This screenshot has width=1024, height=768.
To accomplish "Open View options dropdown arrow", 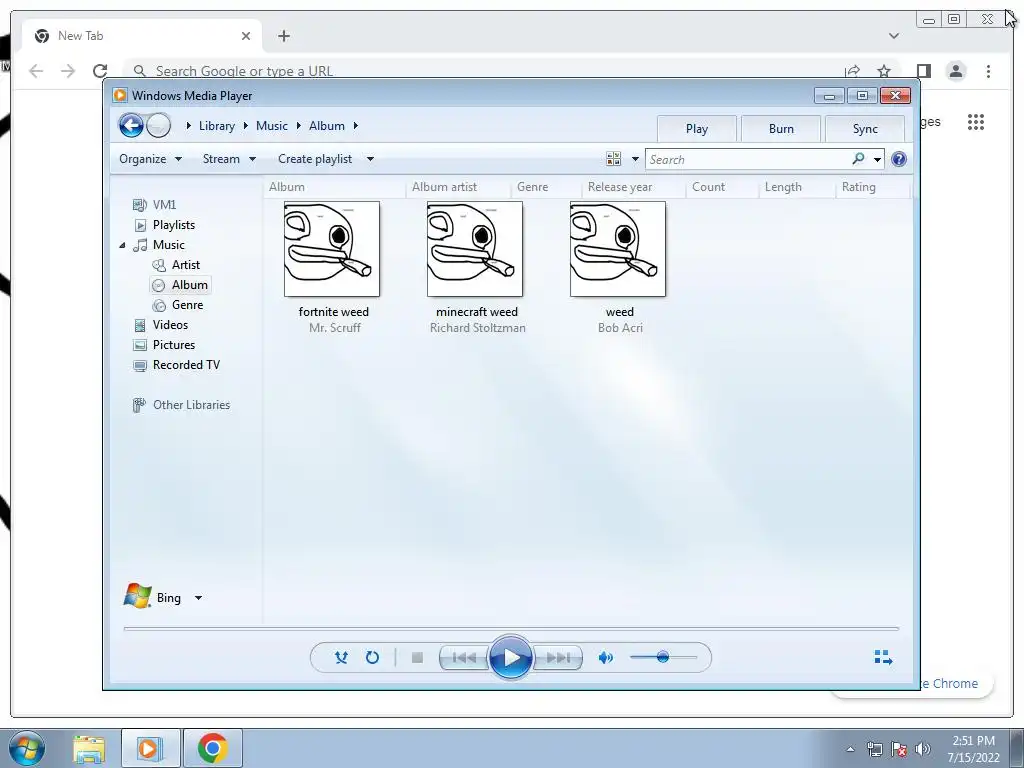I will coord(635,159).
